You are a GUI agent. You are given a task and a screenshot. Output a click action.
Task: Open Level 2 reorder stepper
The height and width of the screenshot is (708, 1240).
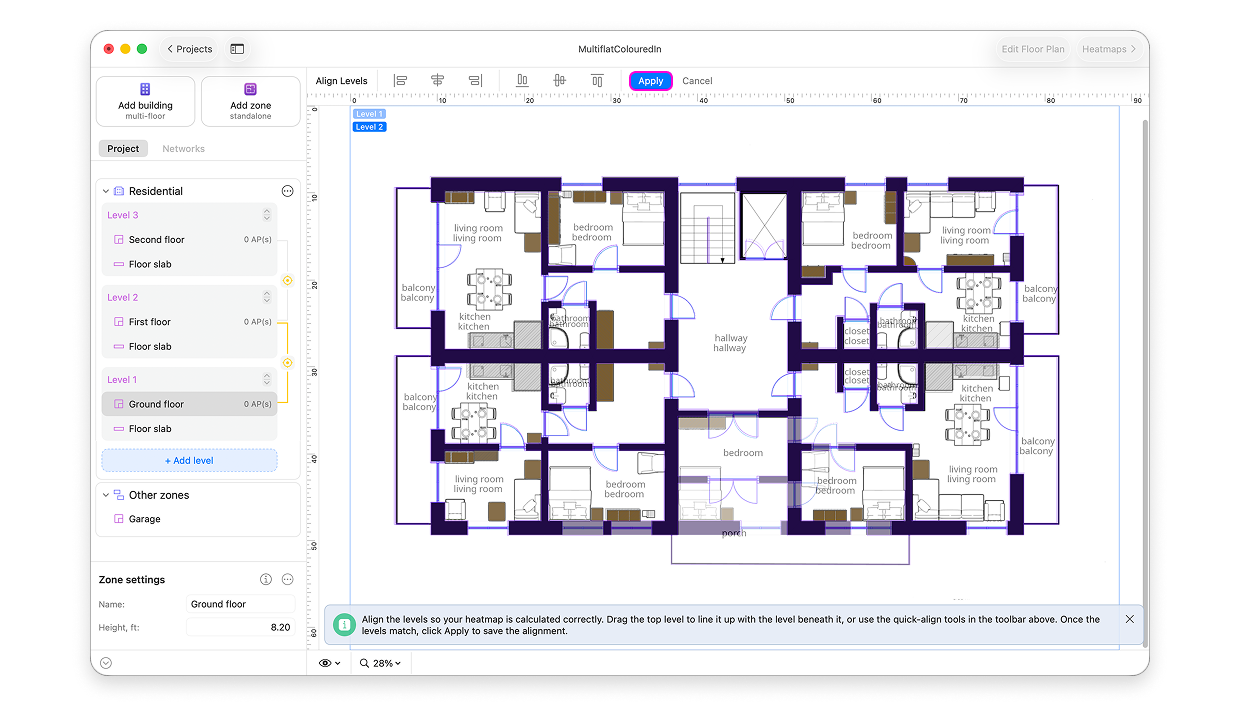tap(267, 297)
